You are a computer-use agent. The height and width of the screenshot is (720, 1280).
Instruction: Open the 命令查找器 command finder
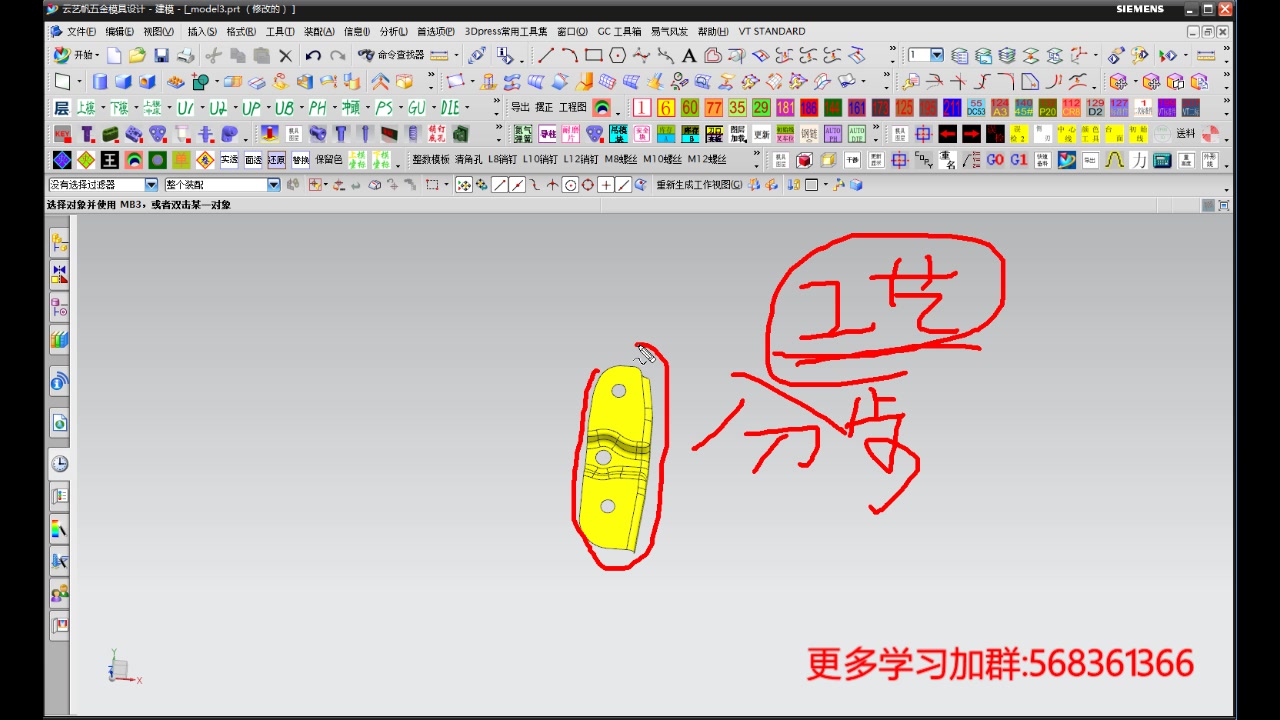pos(398,57)
